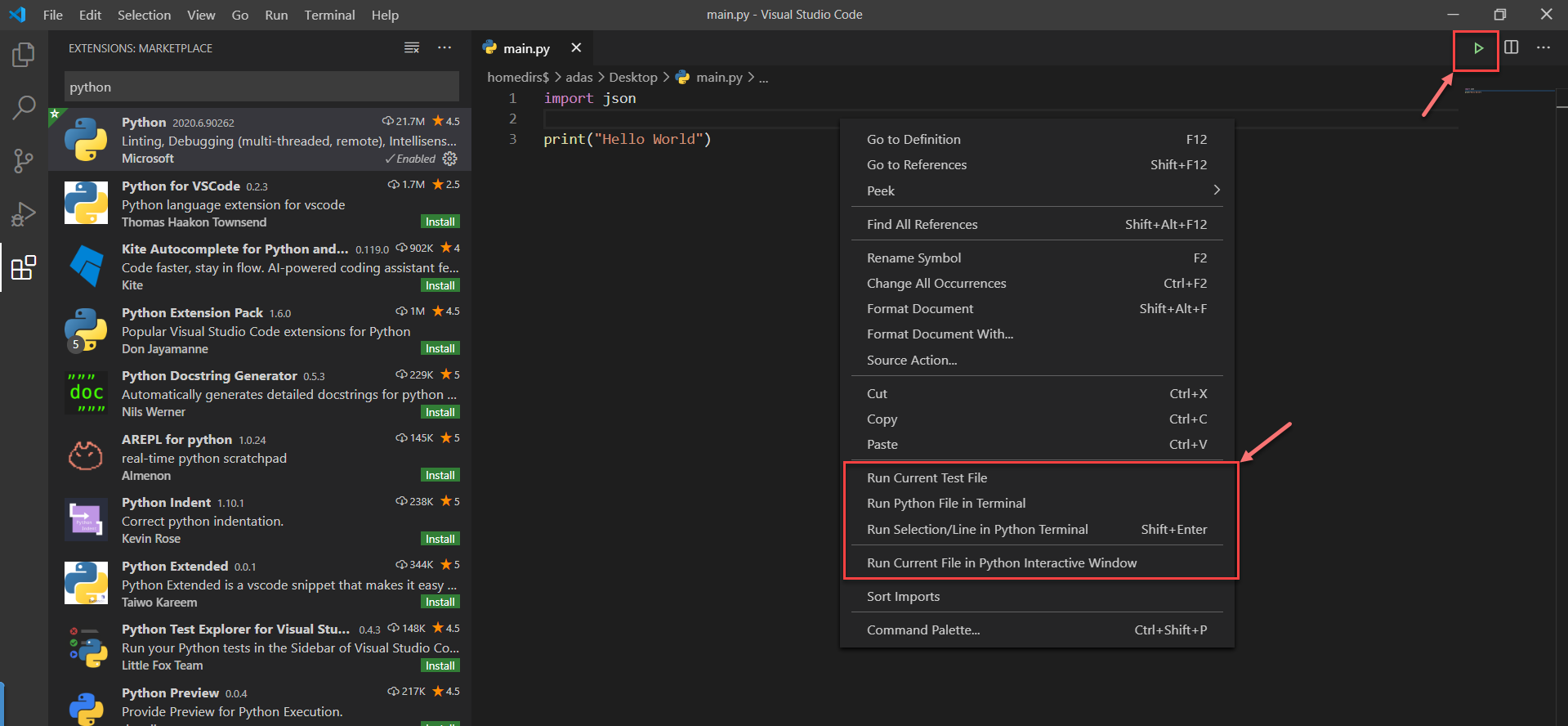Open the Source Control view
The image size is (1568, 726).
pos(24,160)
